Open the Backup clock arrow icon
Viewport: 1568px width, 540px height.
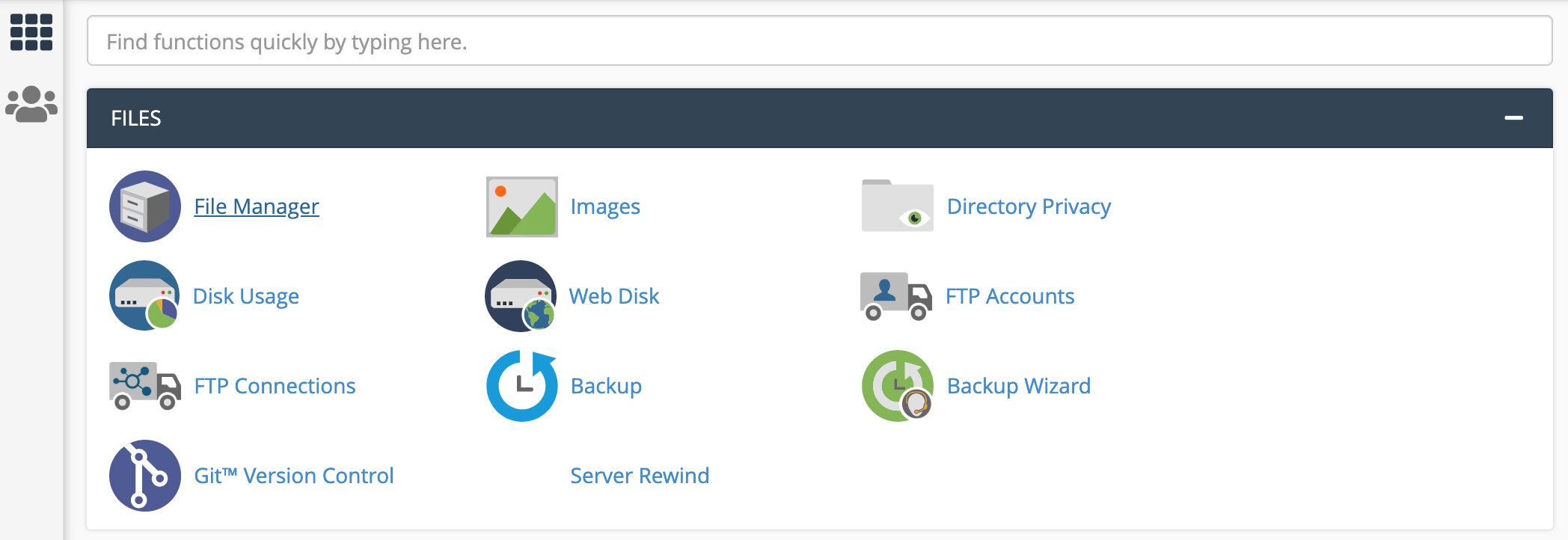tap(521, 386)
